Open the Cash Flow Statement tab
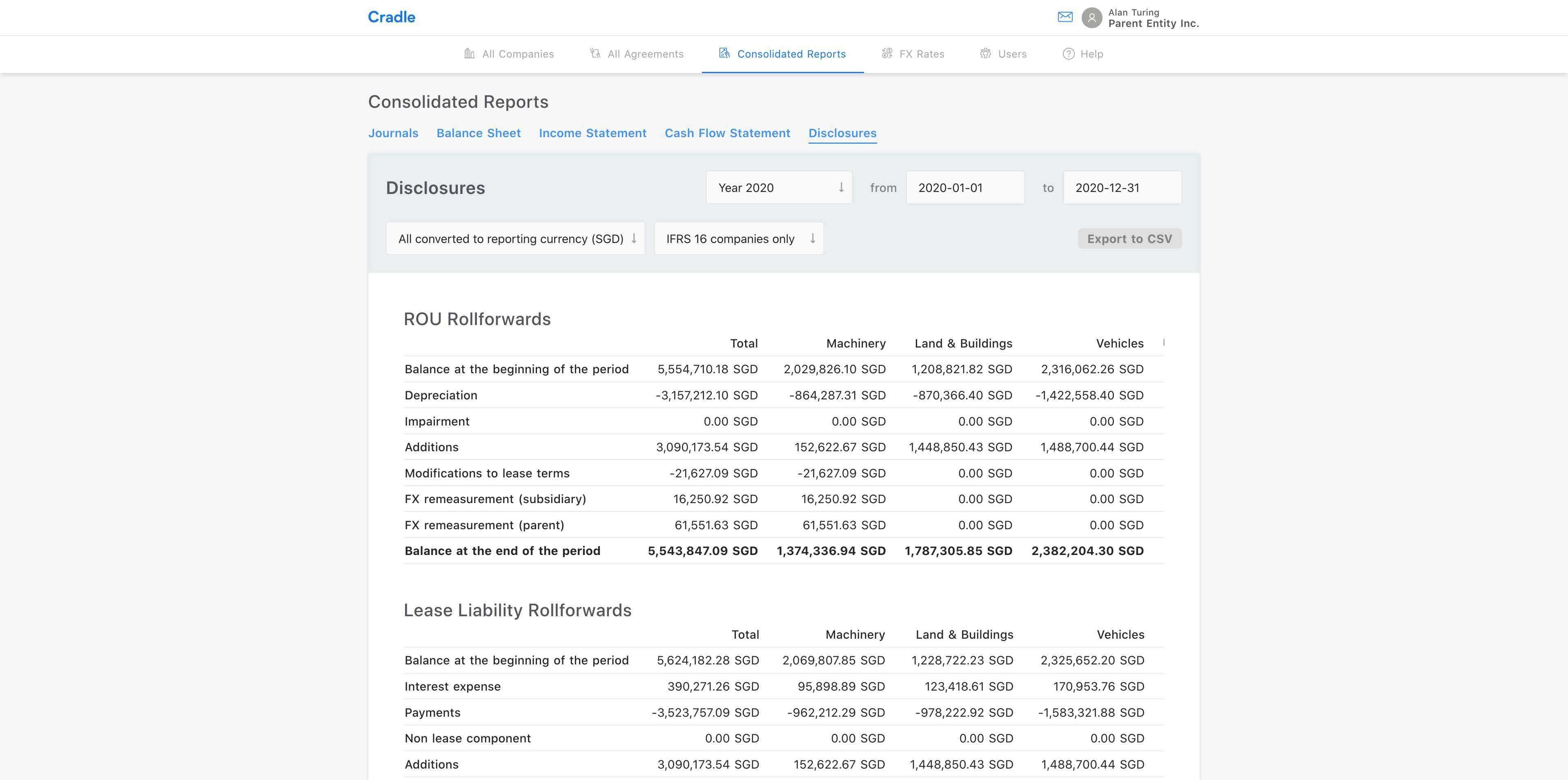The height and width of the screenshot is (780, 1568). (727, 133)
